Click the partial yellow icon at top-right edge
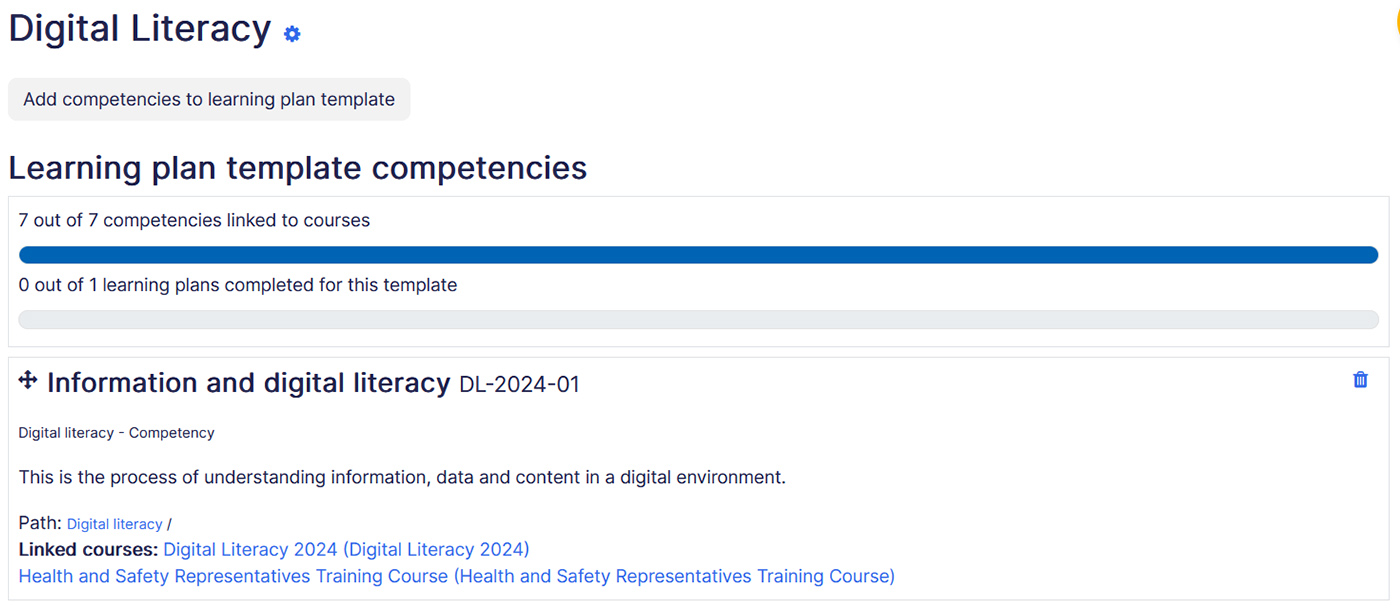The image size is (1400, 609). 1395,26
